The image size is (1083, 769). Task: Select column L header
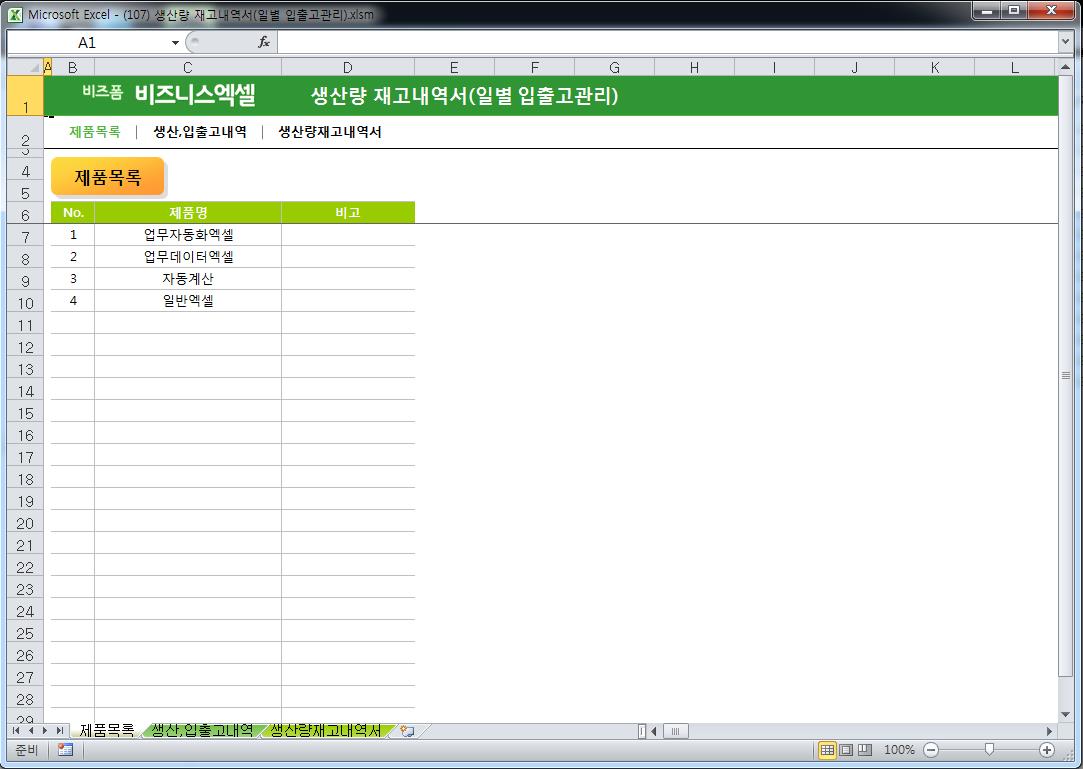(1015, 67)
